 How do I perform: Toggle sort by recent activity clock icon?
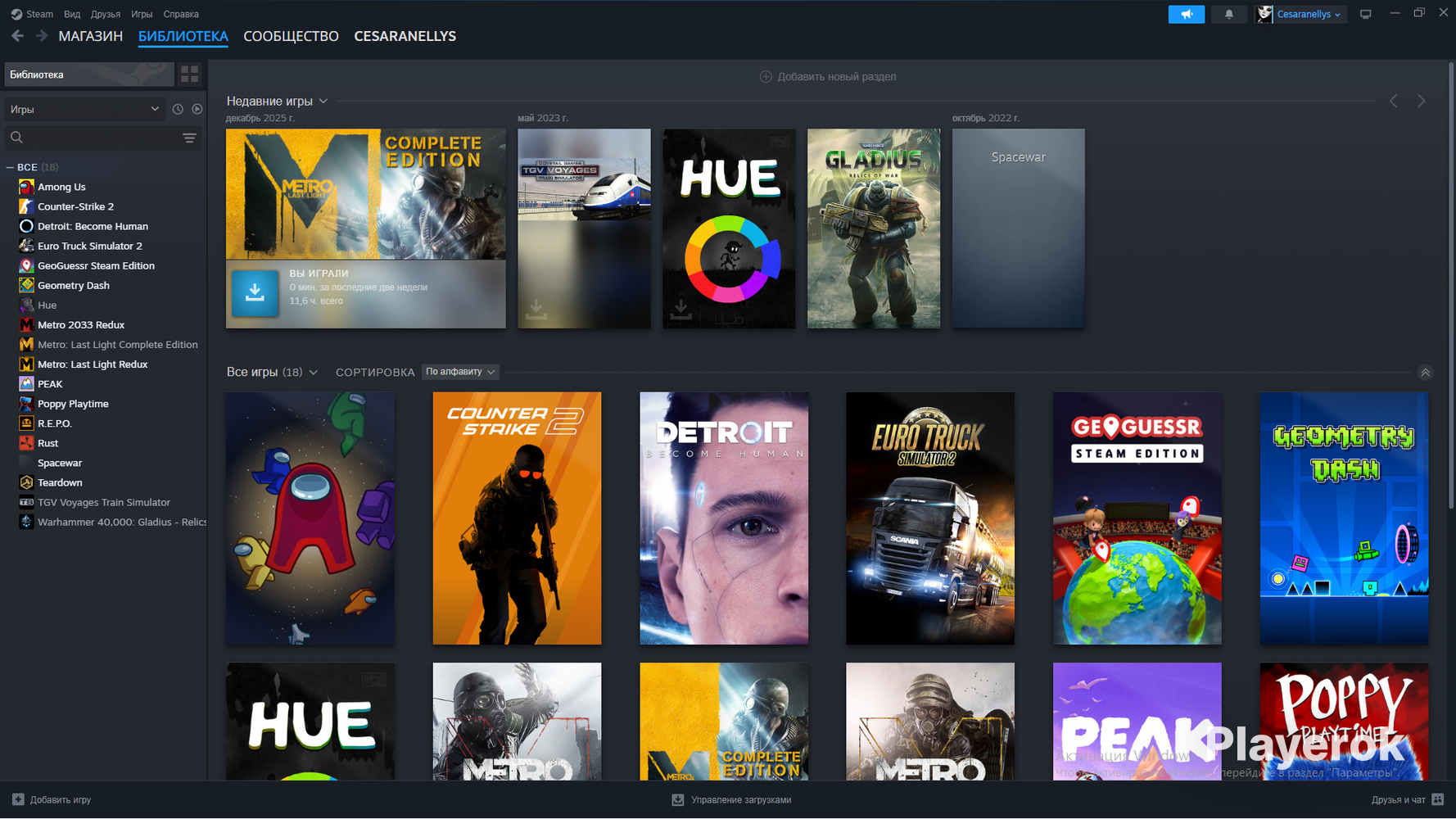coord(178,109)
